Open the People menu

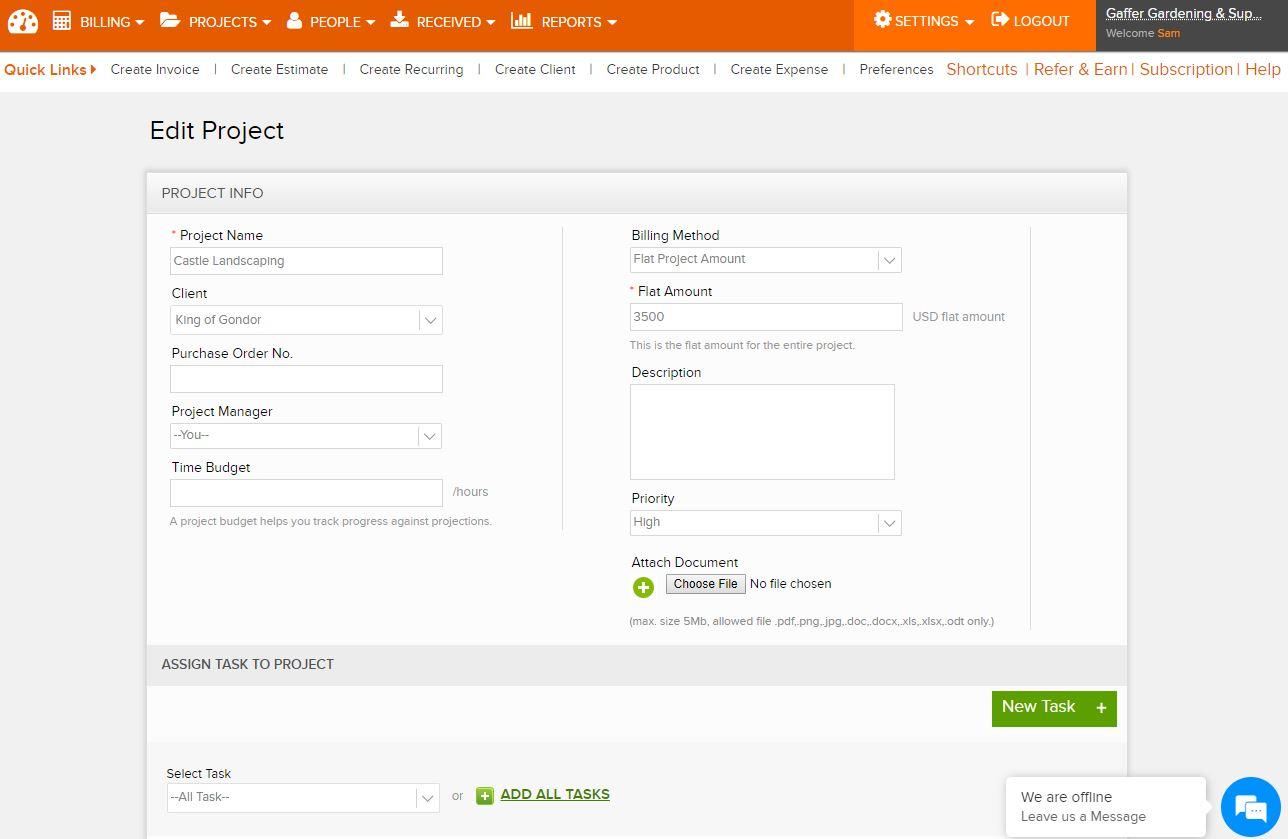(x=331, y=22)
